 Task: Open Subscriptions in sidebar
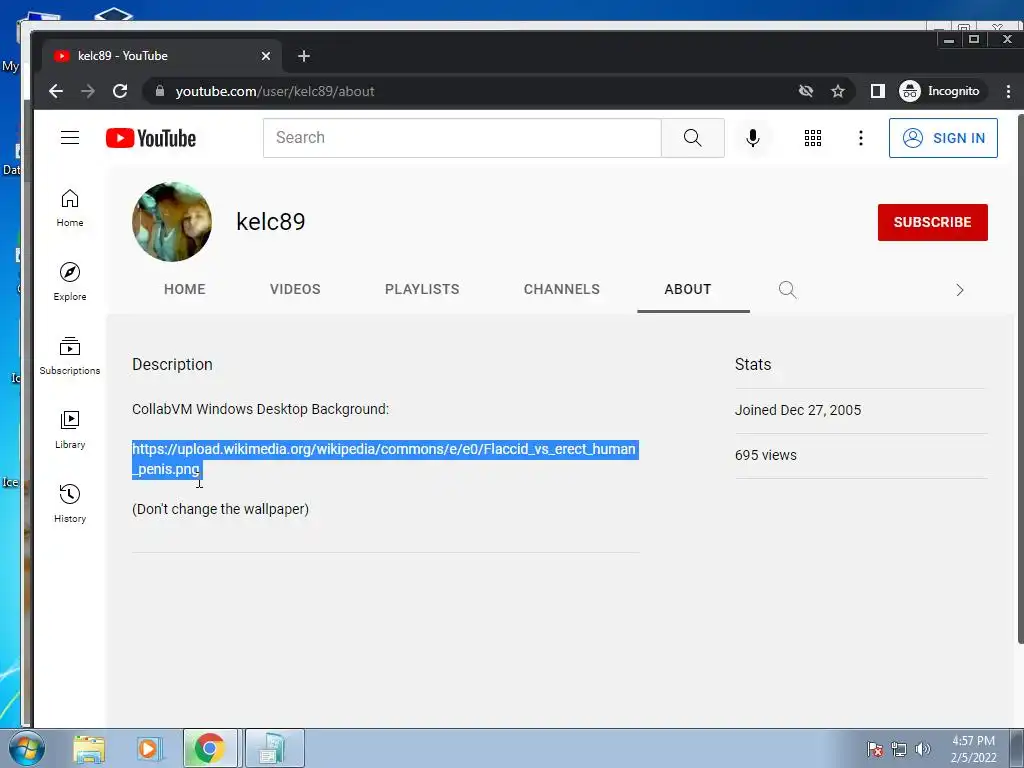70,356
